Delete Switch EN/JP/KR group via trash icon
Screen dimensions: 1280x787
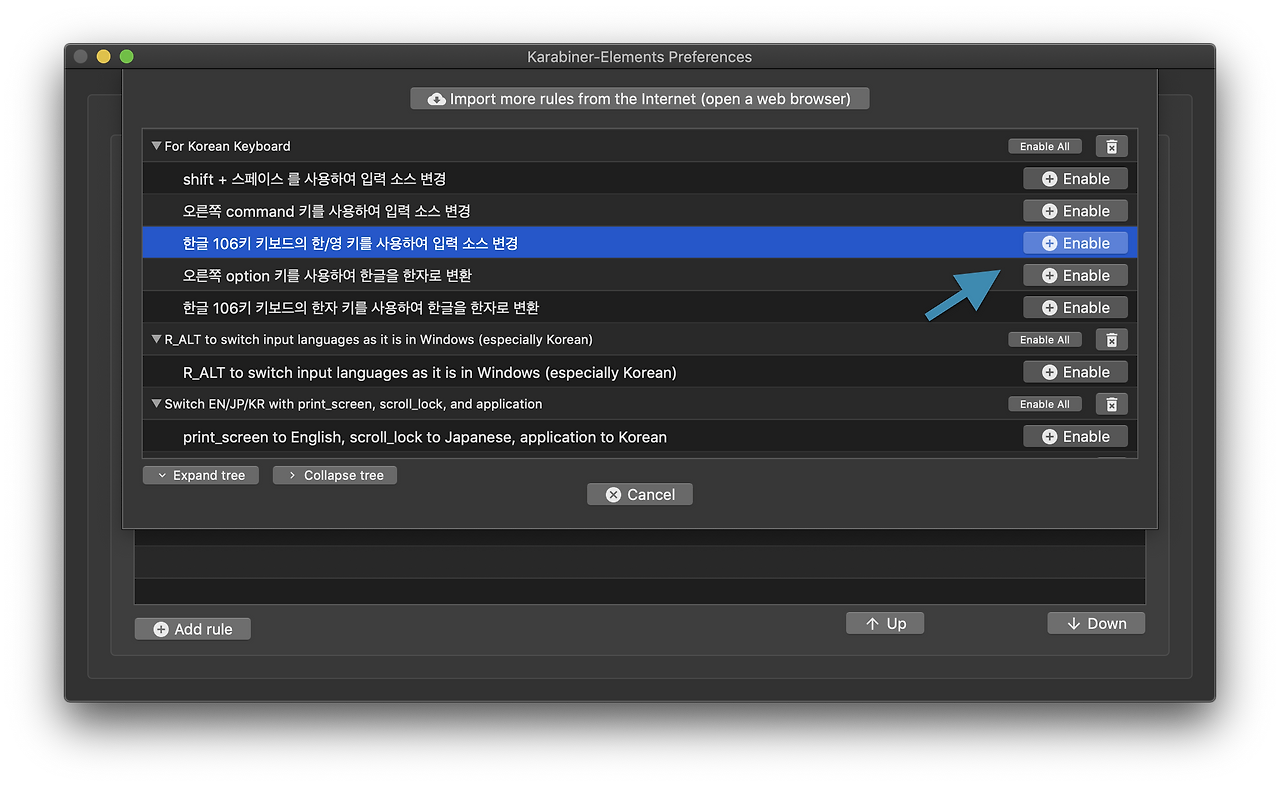click(x=1111, y=404)
